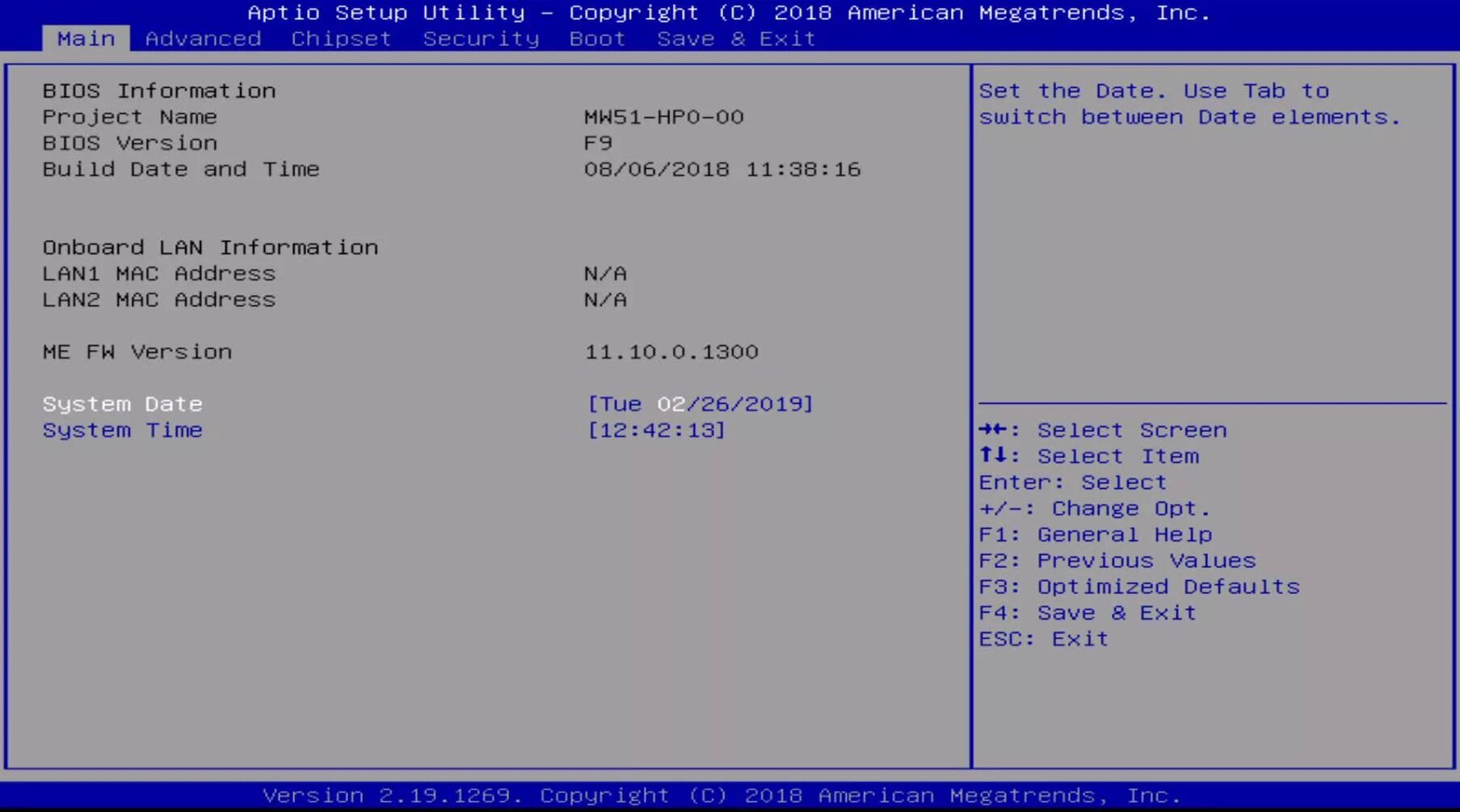Click the Select Screen arrows hint
1460x812 pixels.
click(1103, 430)
